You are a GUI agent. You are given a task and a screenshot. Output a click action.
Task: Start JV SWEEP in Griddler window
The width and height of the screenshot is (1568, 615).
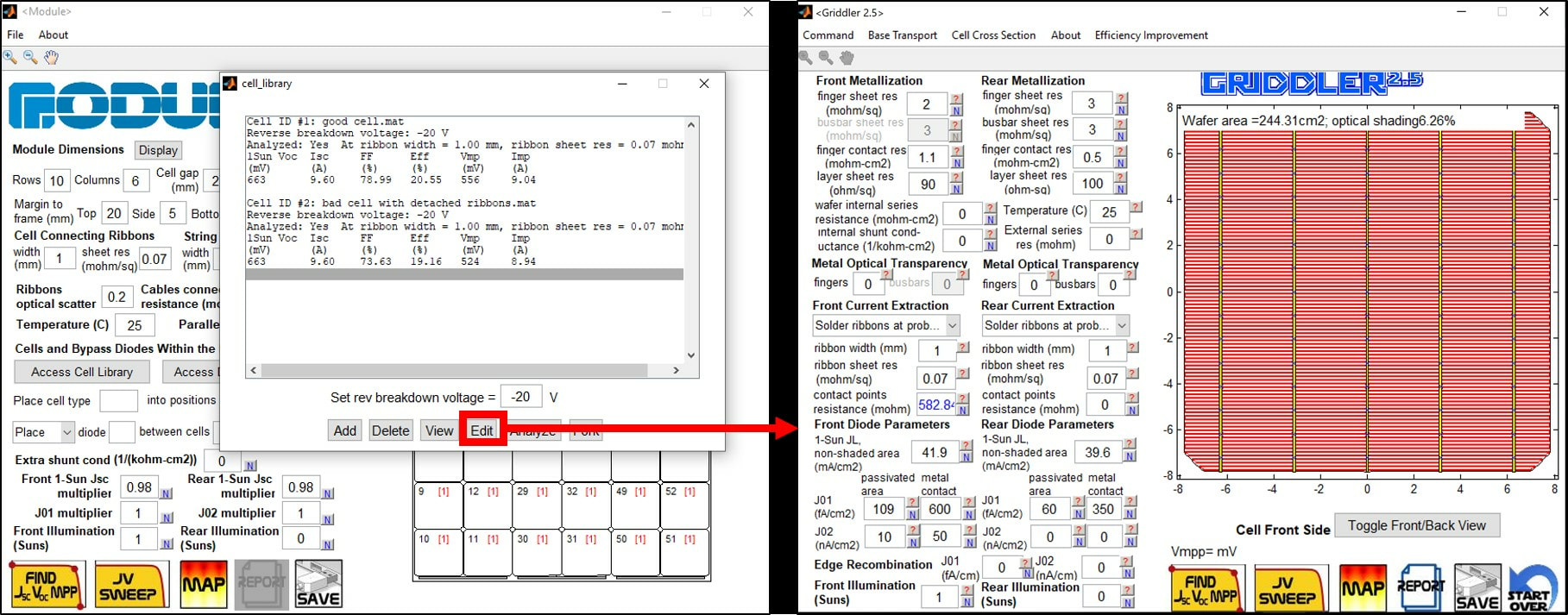tap(1292, 588)
